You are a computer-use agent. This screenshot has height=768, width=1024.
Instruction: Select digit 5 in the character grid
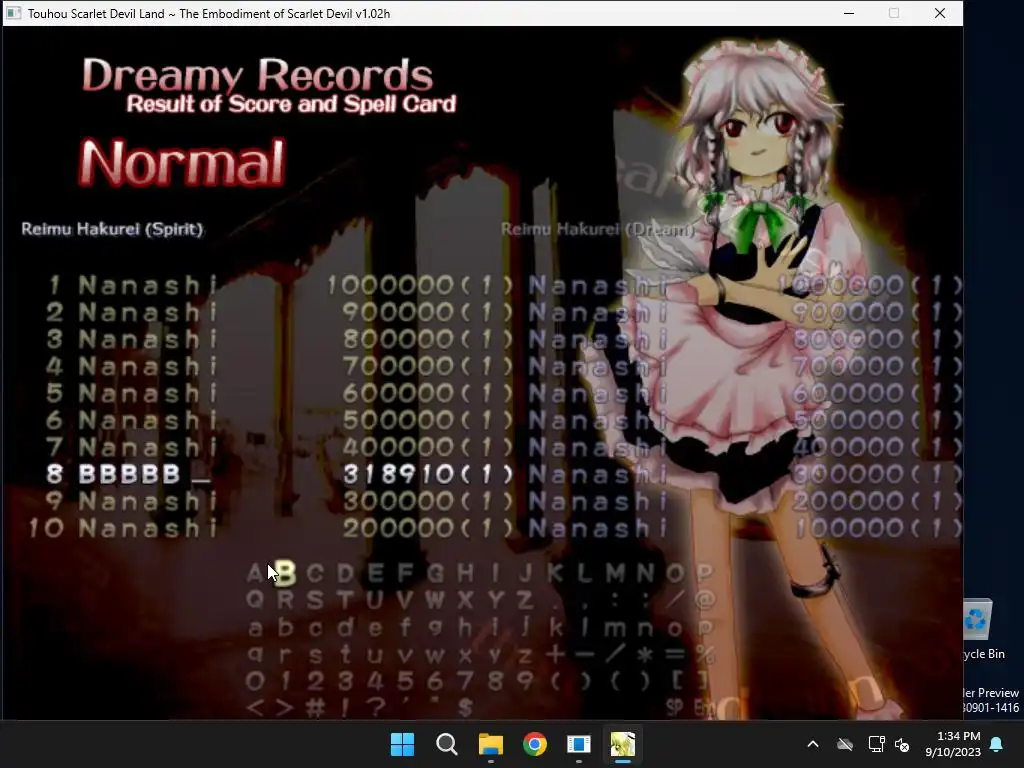[x=405, y=681]
